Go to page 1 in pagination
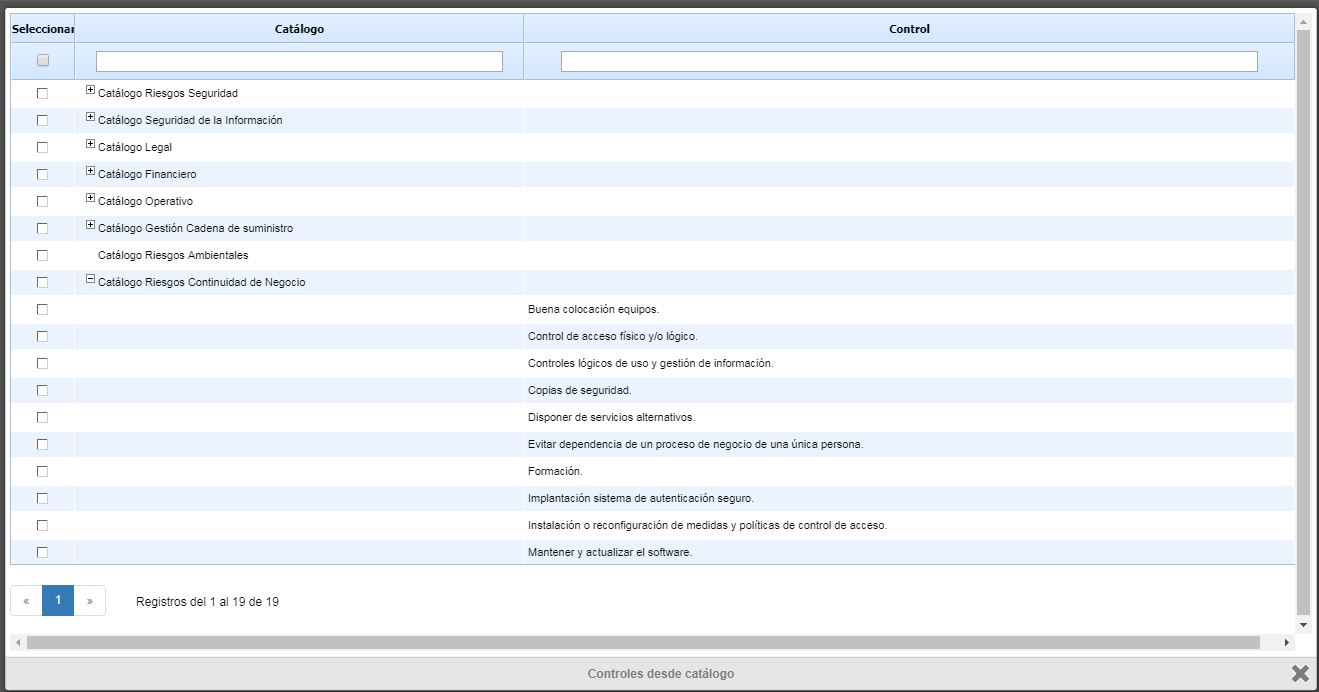 pyautogui.click(x=58, y=601)
